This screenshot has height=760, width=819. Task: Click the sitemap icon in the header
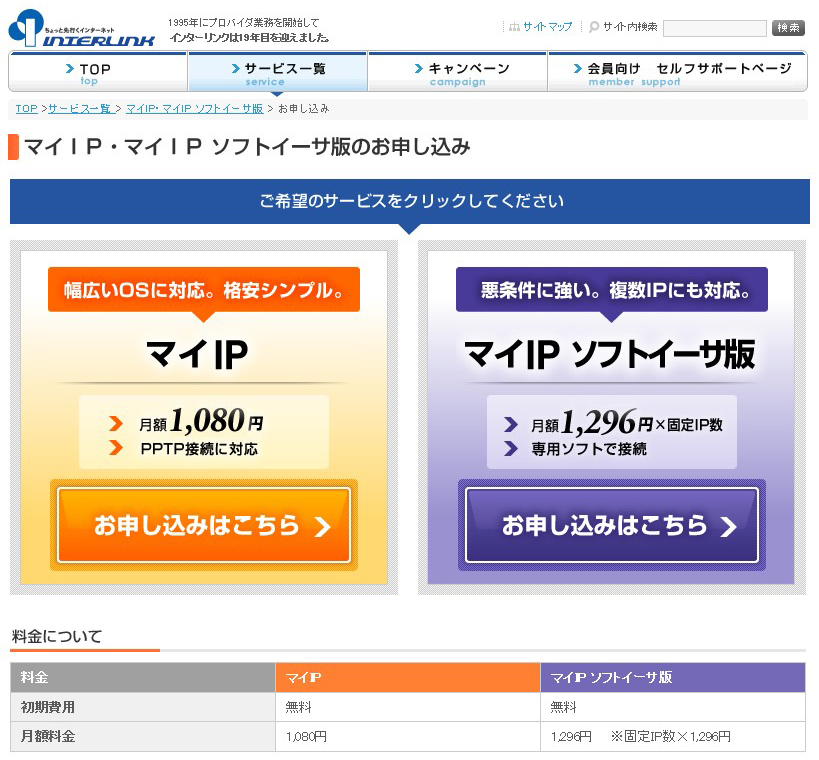click(514, 27)
